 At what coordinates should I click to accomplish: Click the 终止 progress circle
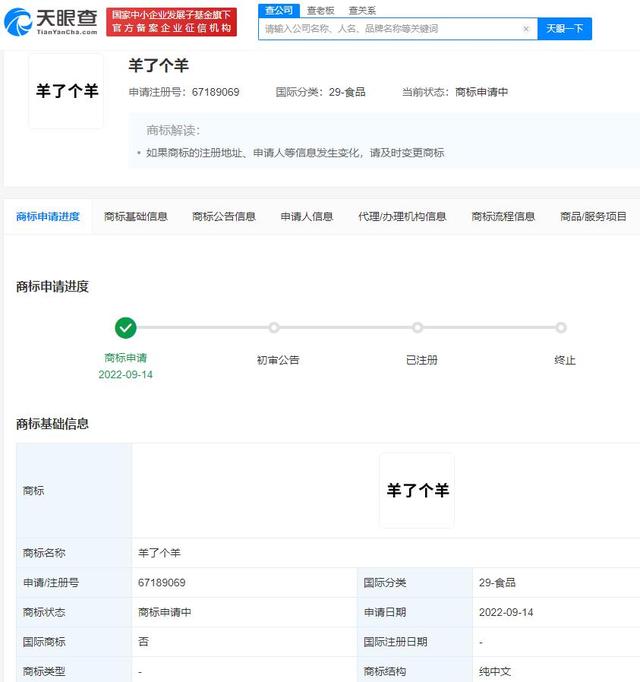[561, 328]
